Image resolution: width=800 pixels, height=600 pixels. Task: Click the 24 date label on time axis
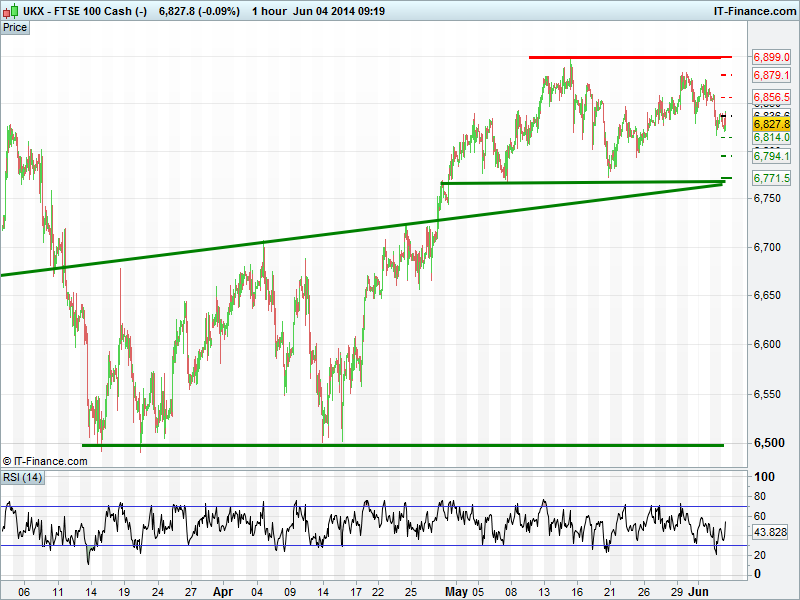[x=158, y=592]
